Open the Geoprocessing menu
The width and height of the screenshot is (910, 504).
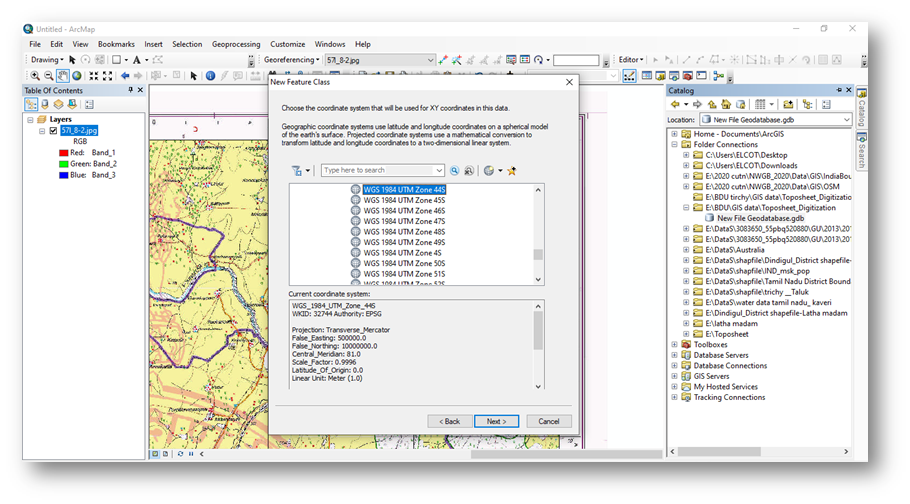pos(236,44)
